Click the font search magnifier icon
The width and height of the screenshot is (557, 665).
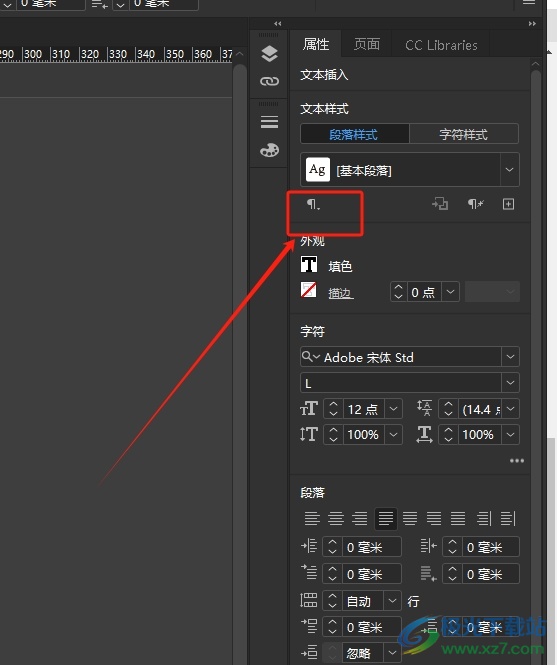310,357
